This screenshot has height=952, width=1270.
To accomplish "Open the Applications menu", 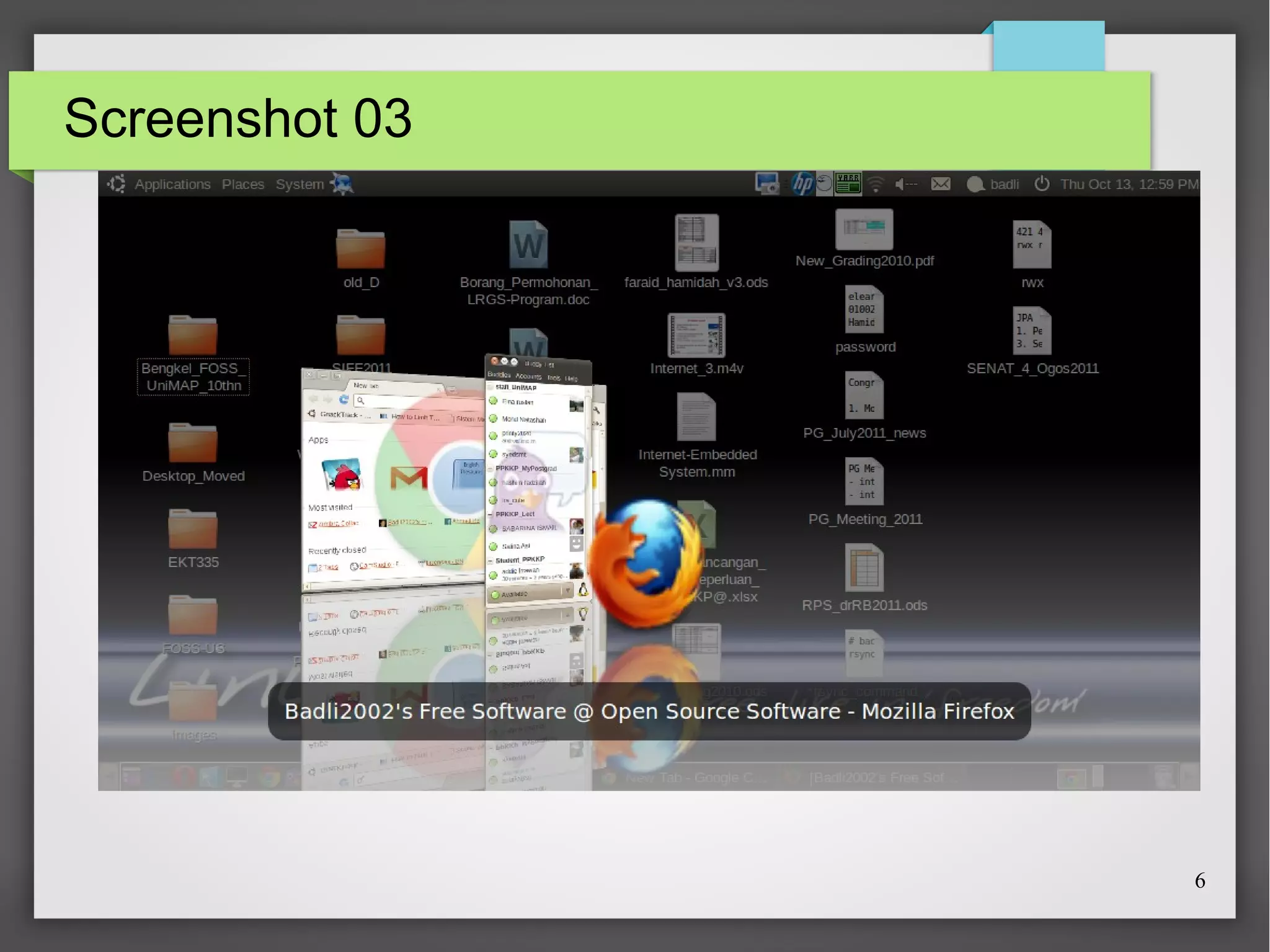I will click(x=172, y=184).
